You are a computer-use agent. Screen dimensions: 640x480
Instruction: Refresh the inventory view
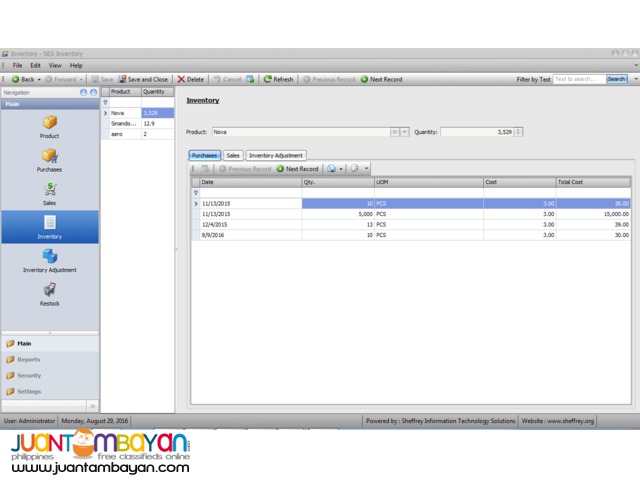pyautogui.click(x=278, y=79)
